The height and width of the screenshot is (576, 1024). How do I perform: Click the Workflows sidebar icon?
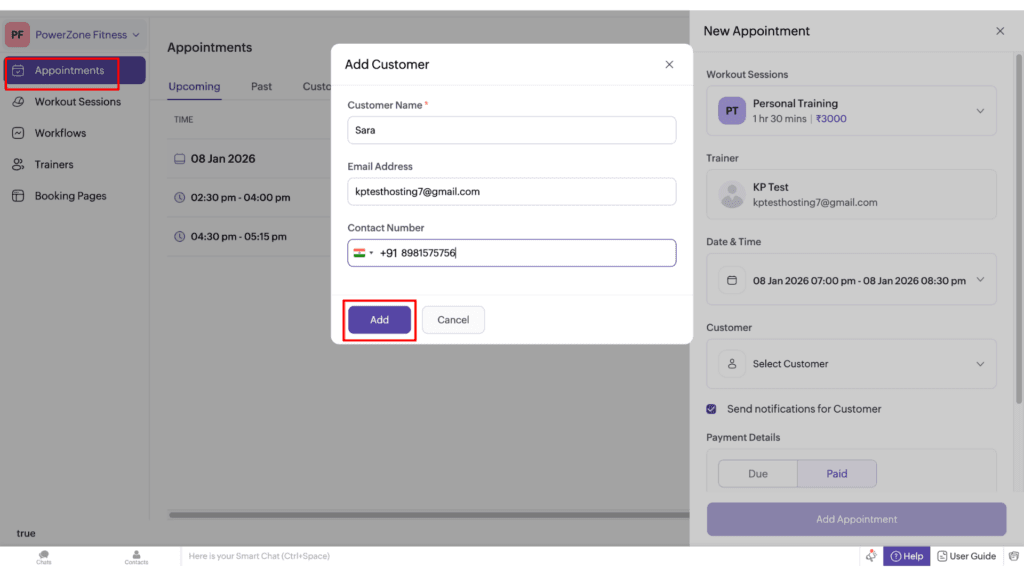click(17, 132)
